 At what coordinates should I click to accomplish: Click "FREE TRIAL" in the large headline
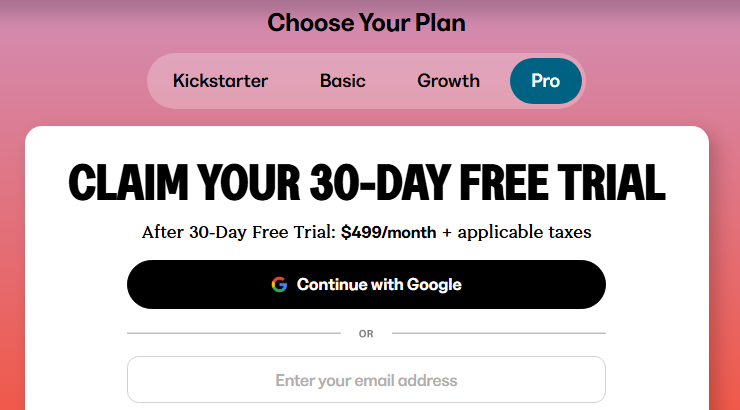pyautogui.click(x=558, y=183)
